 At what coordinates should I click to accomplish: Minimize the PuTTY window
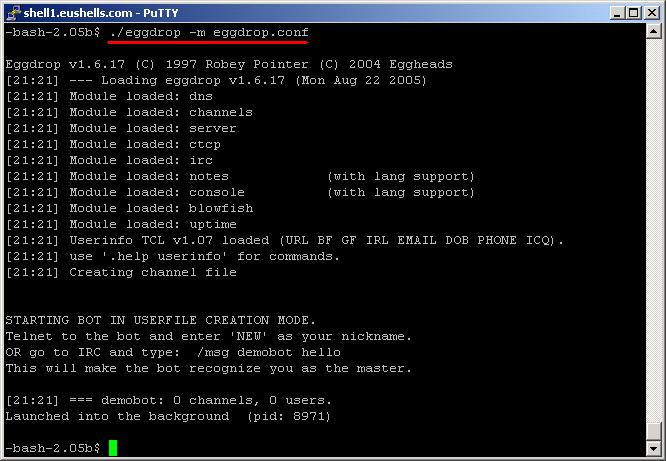[x=617, y=13]
